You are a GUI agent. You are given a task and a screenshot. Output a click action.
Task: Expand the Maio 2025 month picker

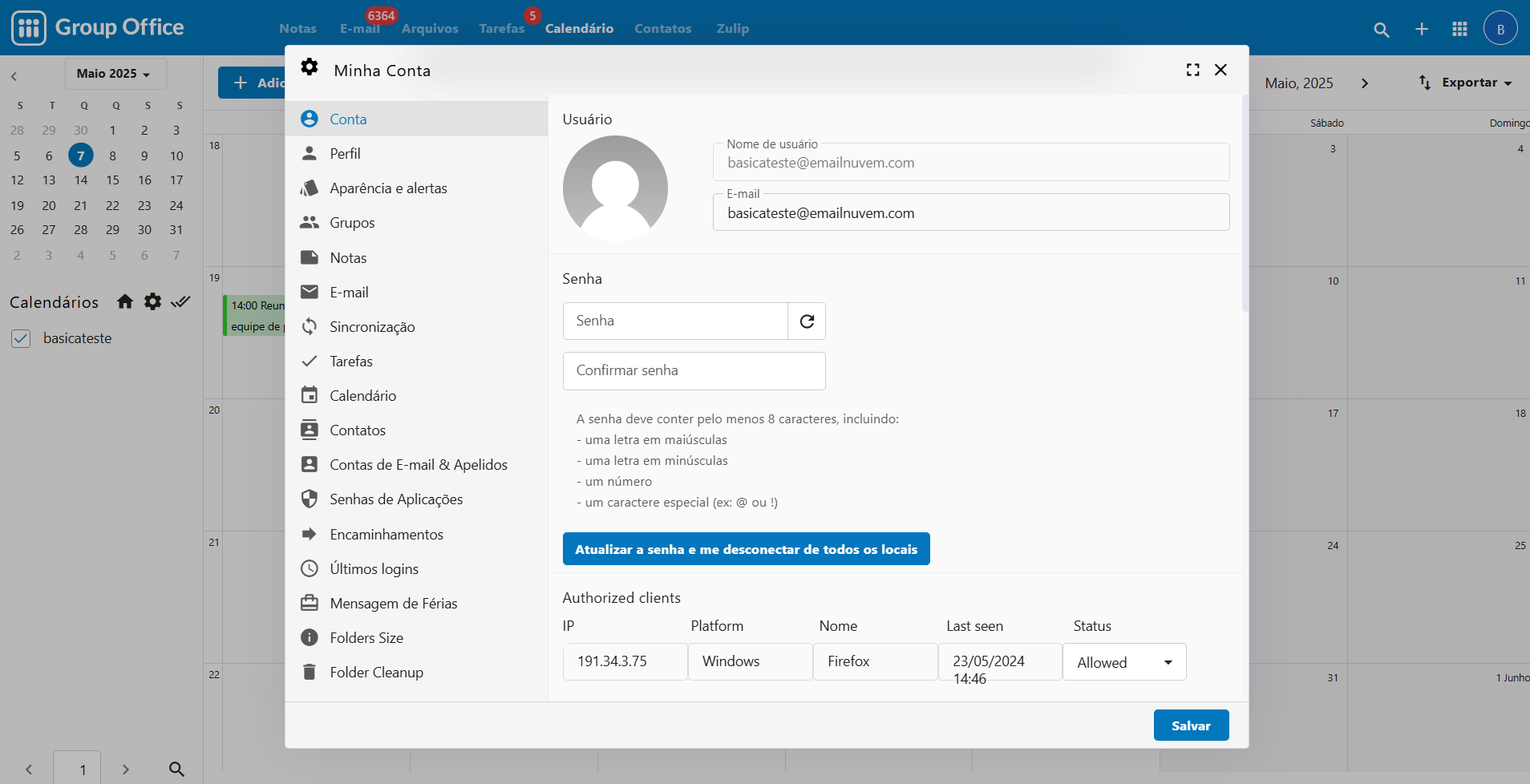pyautogui.click(x=115, y=74)
